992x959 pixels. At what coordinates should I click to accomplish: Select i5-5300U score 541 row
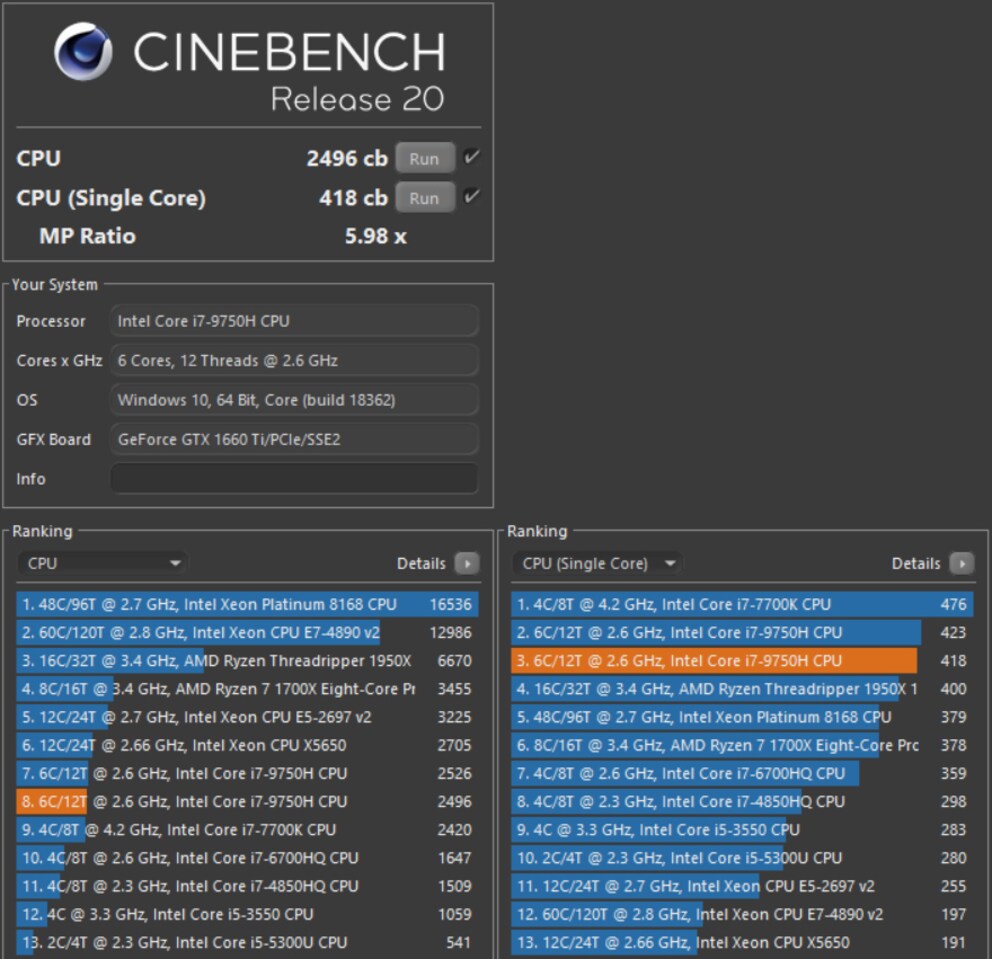[247, 942]
